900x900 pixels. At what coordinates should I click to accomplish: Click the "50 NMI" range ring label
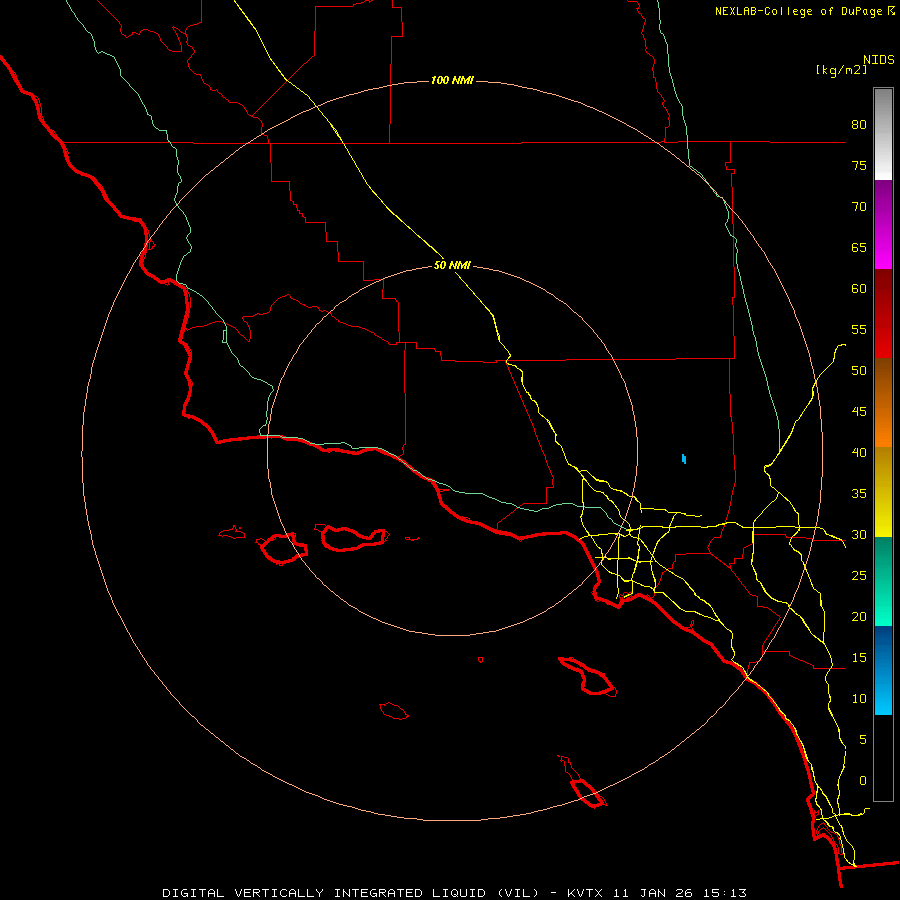pos(452,265)
